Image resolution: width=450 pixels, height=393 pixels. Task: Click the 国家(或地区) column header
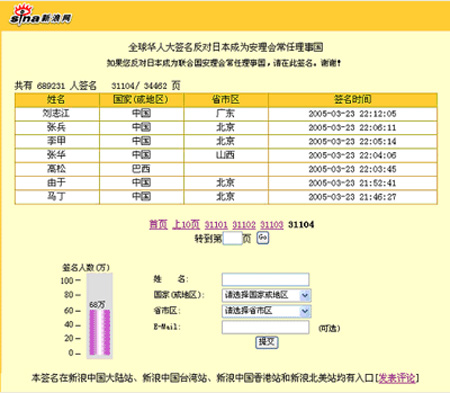[x=141, y=100]
